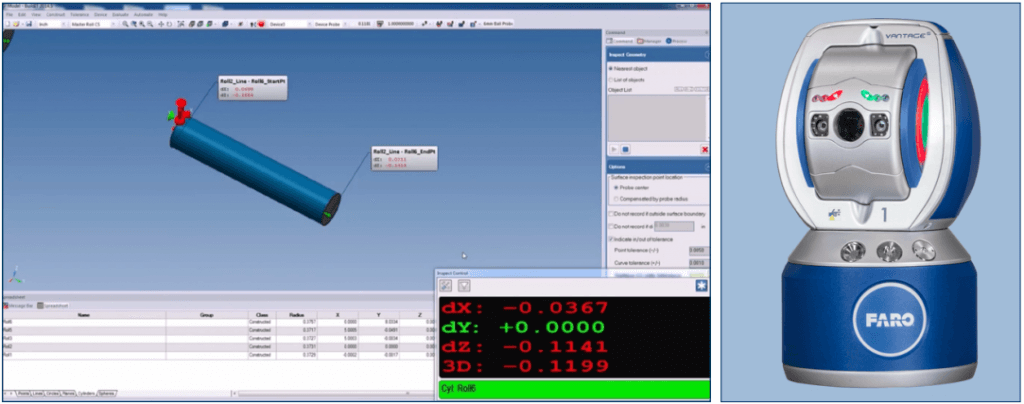
Task: Open the Automate menu
Action: [x=143, y=14]
